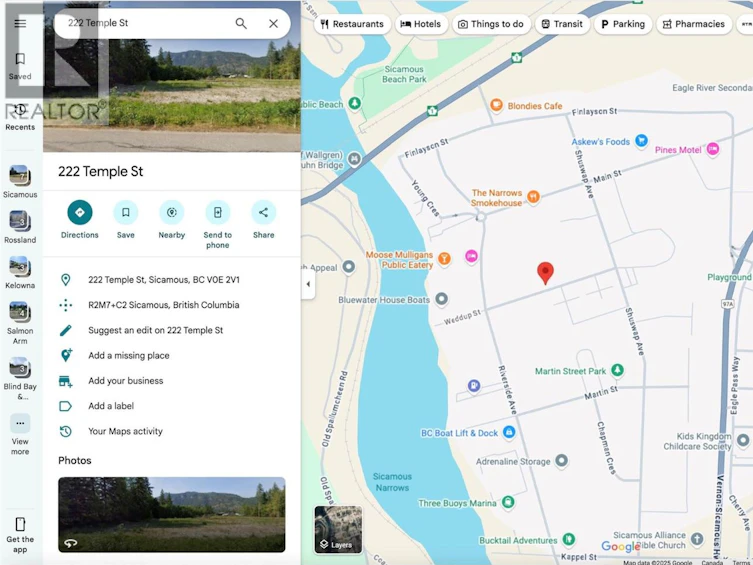
Task: Collapse the side panel arrow
Action: pos(308,284)
